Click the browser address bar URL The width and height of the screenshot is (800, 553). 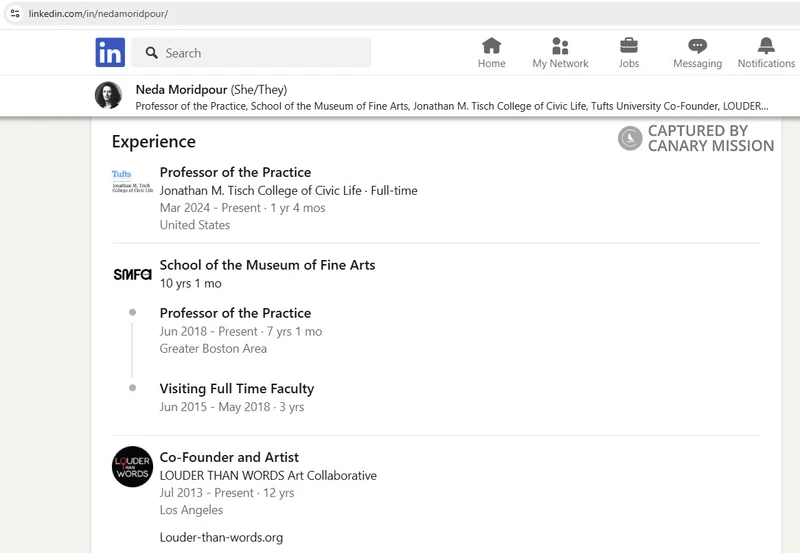point(98,14)
